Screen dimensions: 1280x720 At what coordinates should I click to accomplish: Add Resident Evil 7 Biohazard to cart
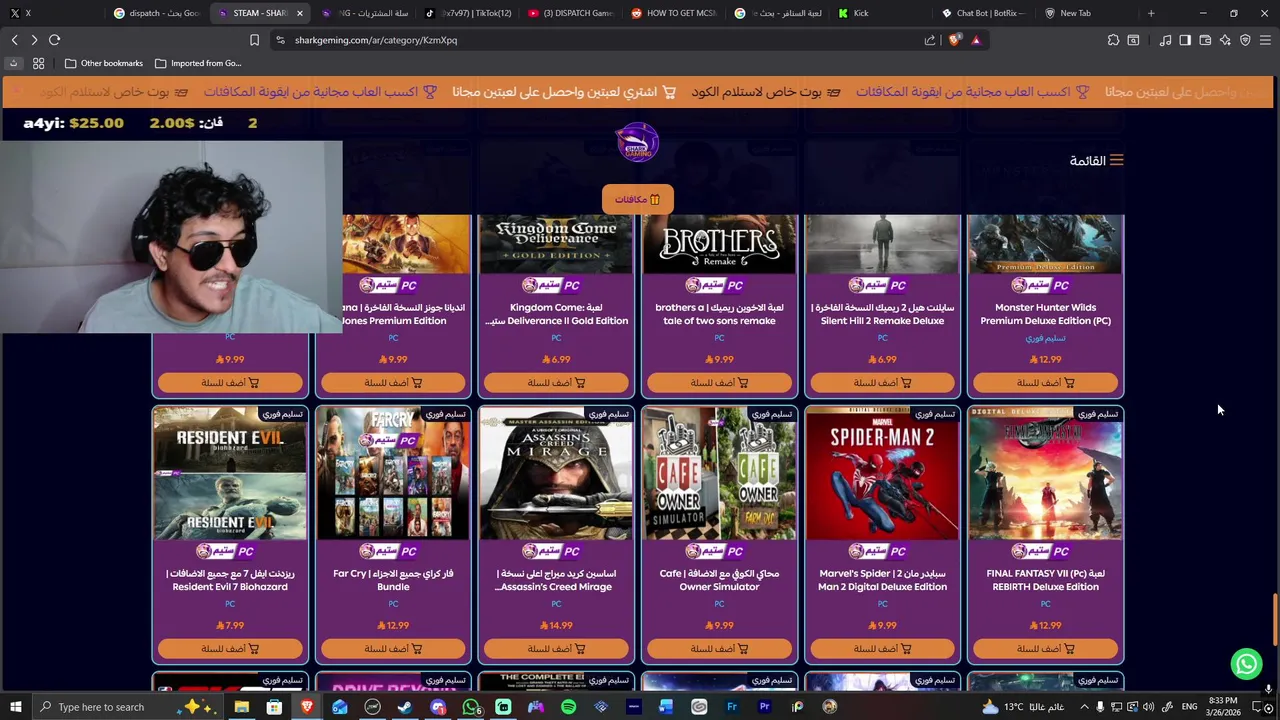[230, 648]
